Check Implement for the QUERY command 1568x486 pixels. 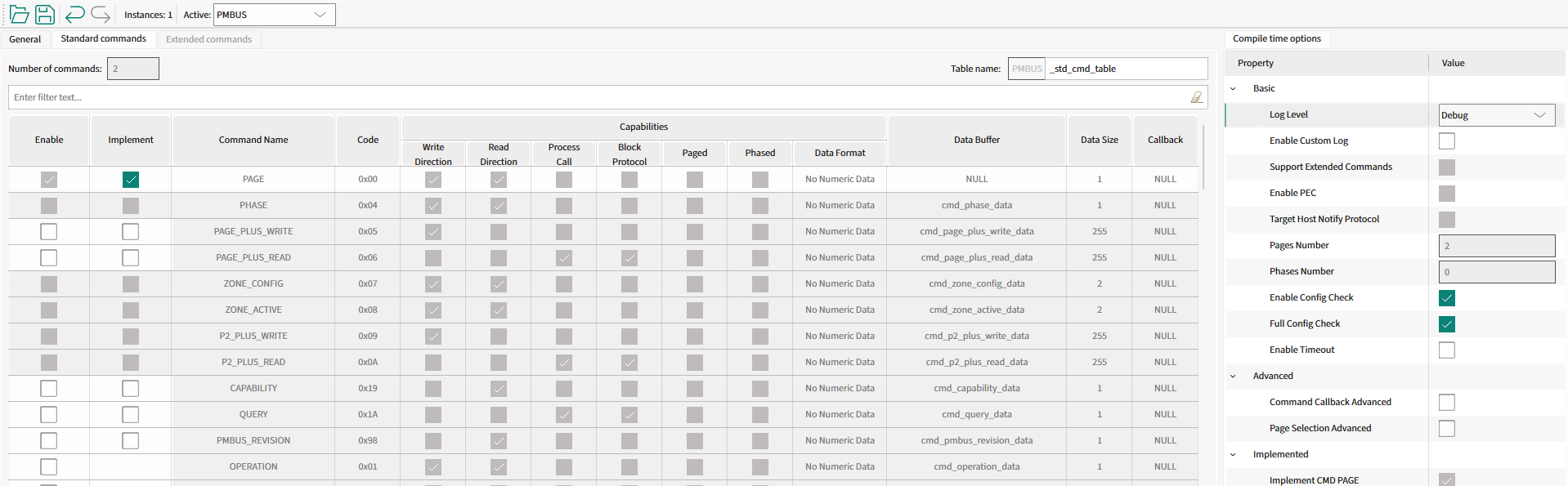coord(131,415)
